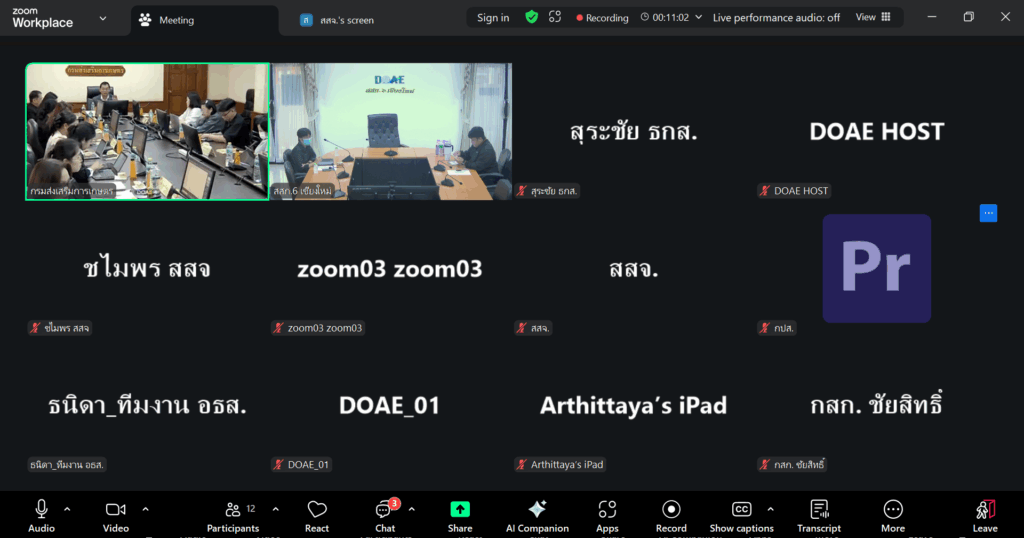1024x538 pixels.
Task: Open the React emoji reactions icon
Action: (x=317, y=510)
